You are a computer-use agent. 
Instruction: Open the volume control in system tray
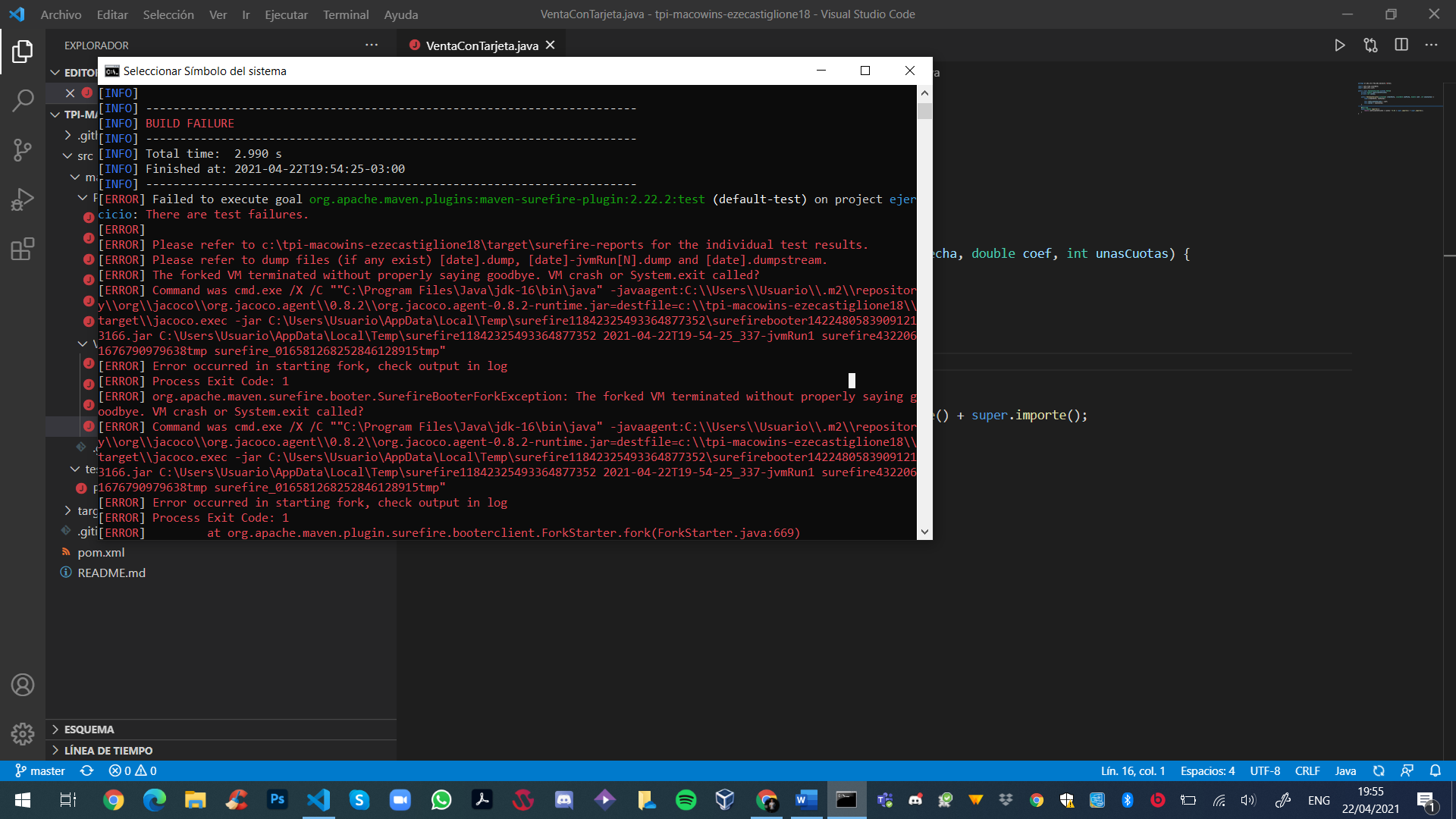(x=1247, y=800)
